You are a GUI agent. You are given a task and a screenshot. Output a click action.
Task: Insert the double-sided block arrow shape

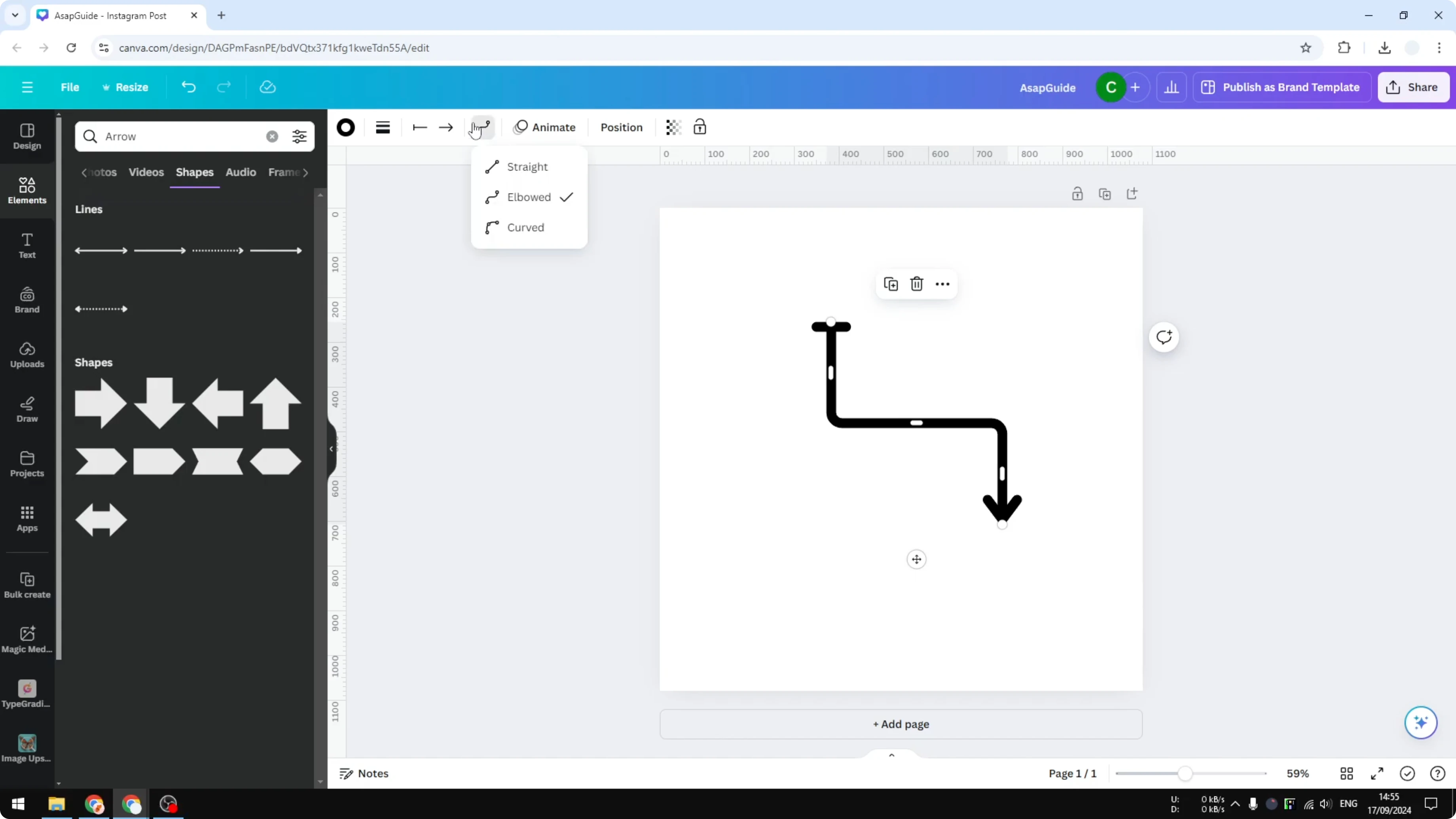coord(101,520)
